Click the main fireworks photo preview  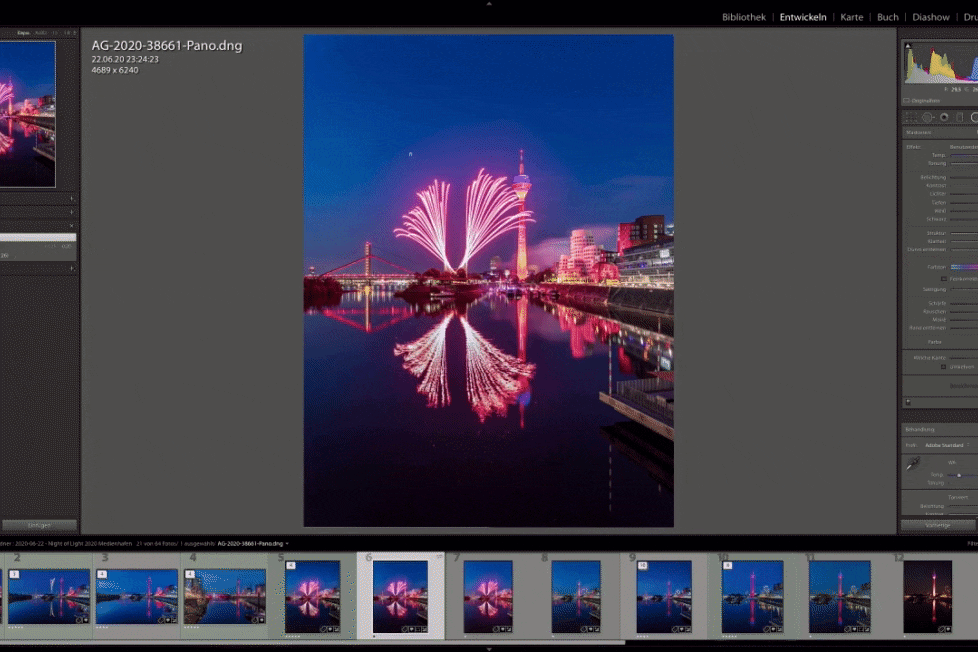coord(488,281)
